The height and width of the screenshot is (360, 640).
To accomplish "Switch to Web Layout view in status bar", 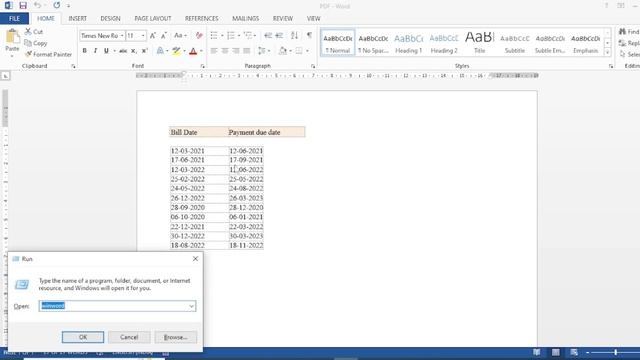I will [x=574, y=352].
